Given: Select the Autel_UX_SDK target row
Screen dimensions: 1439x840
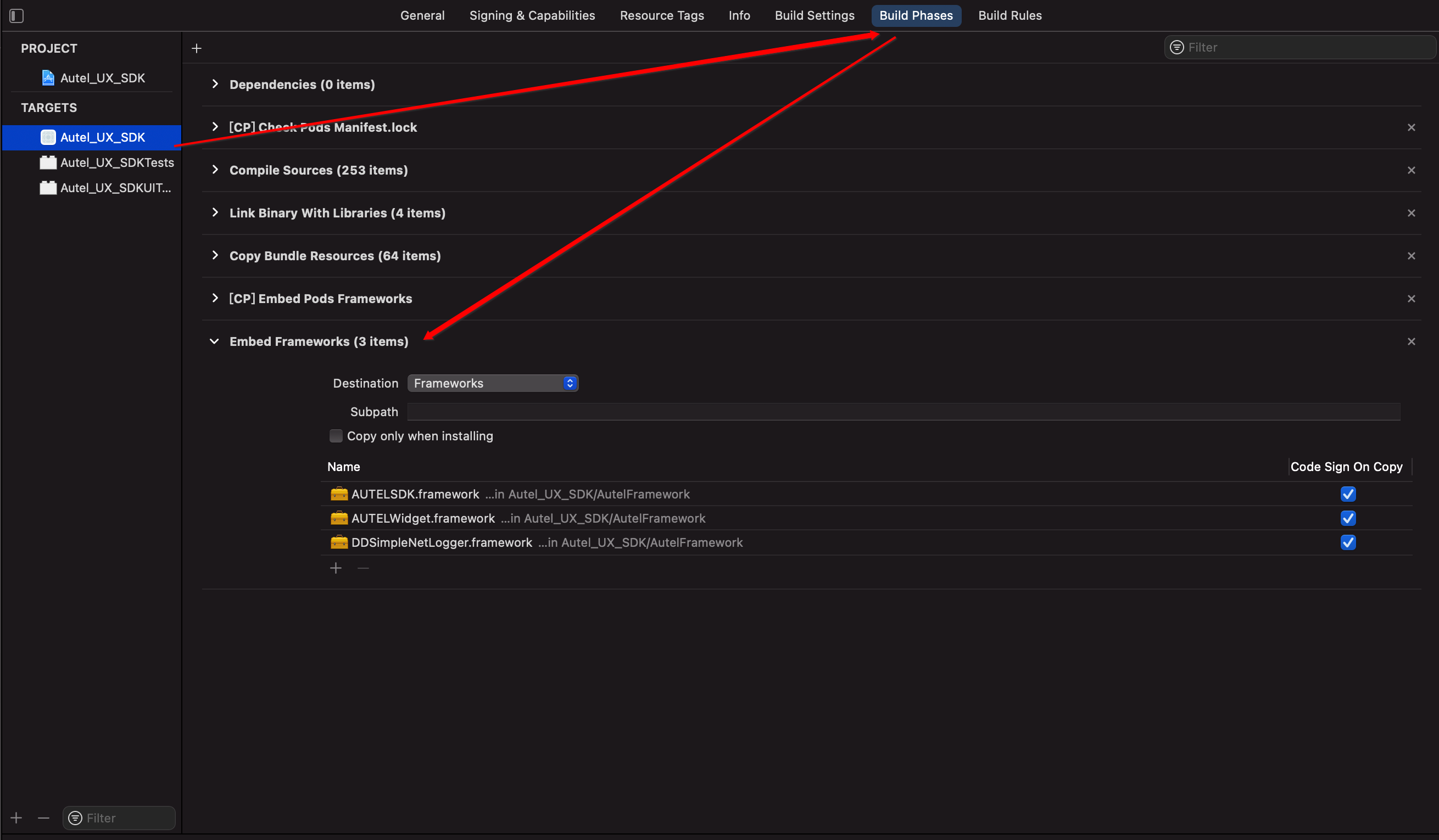Looking at the screenshot, I should (x=91, y=137).
